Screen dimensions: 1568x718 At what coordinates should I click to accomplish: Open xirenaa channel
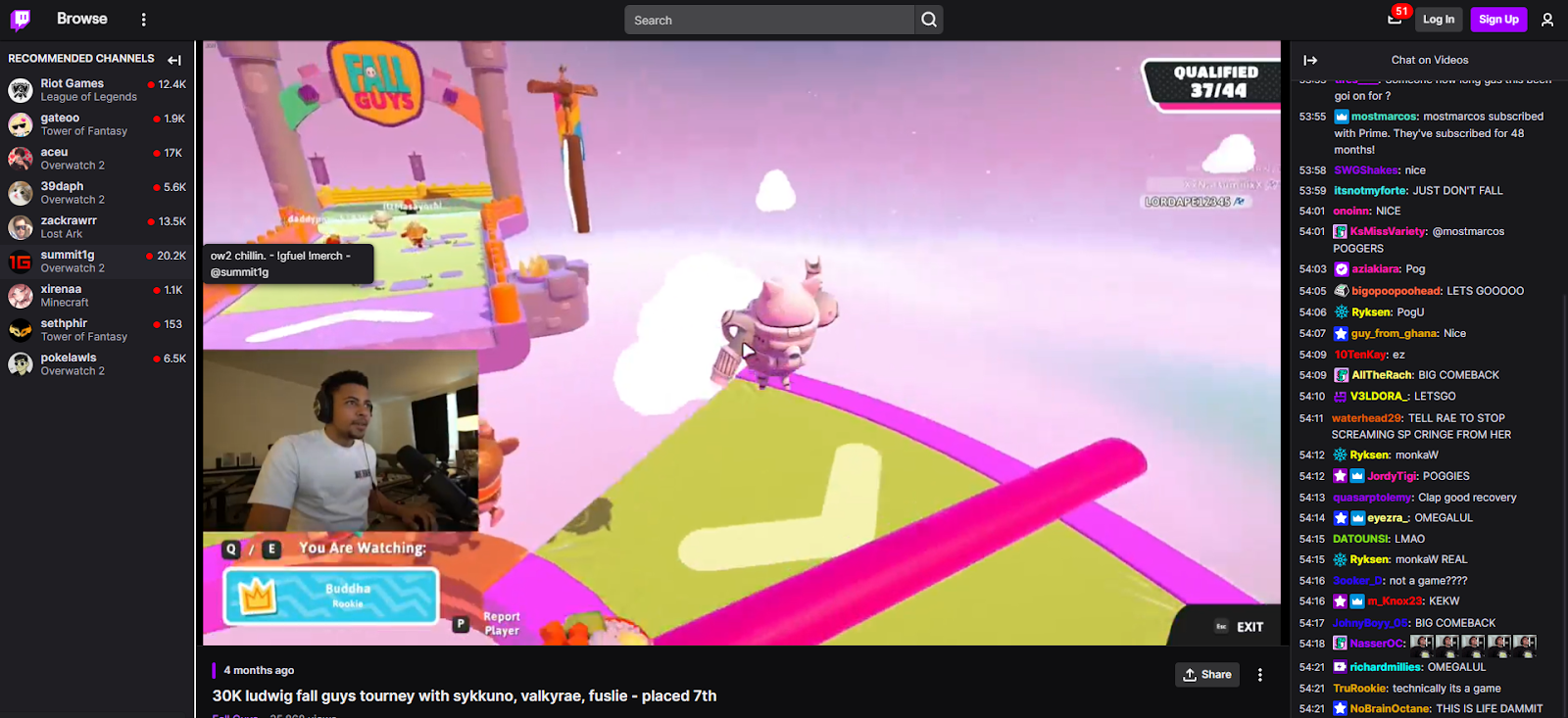[97, 296]
